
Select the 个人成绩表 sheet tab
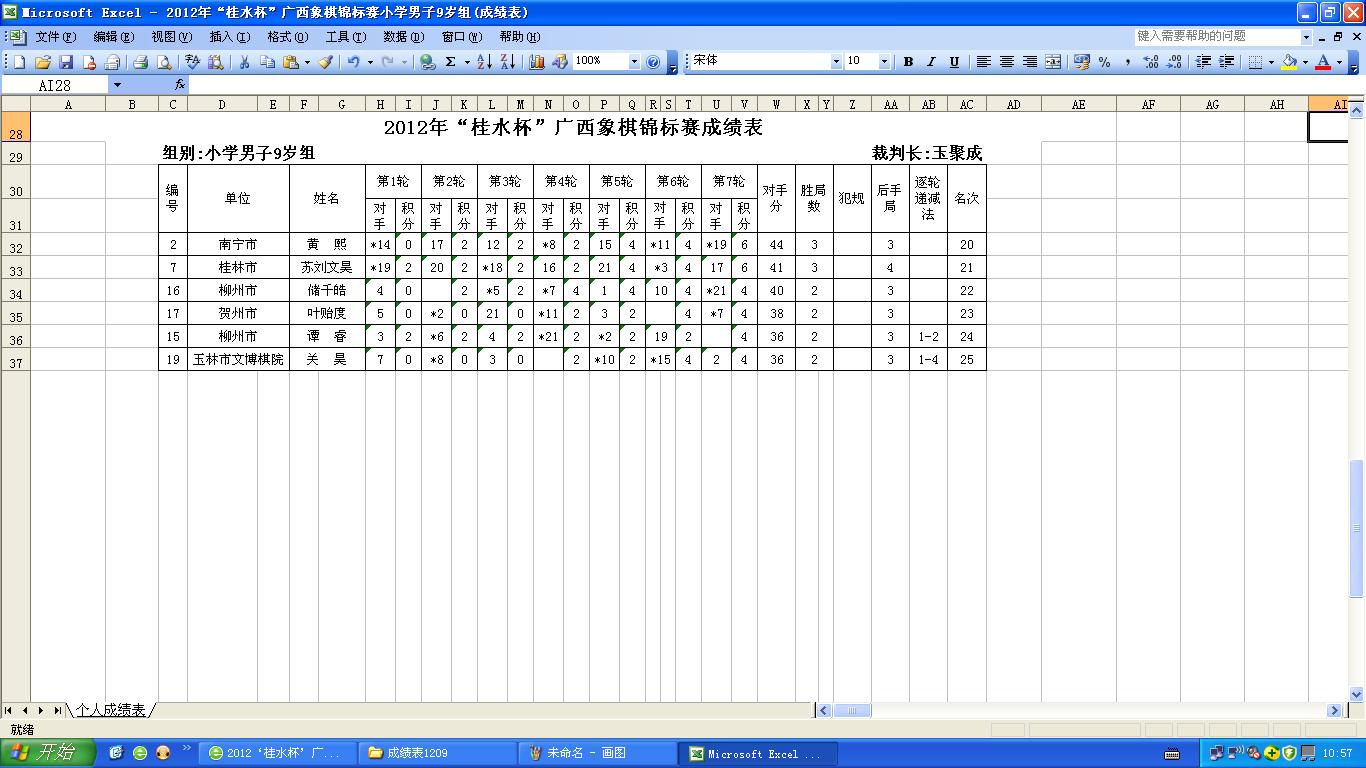pyautogui.click(x=111, y=710)
